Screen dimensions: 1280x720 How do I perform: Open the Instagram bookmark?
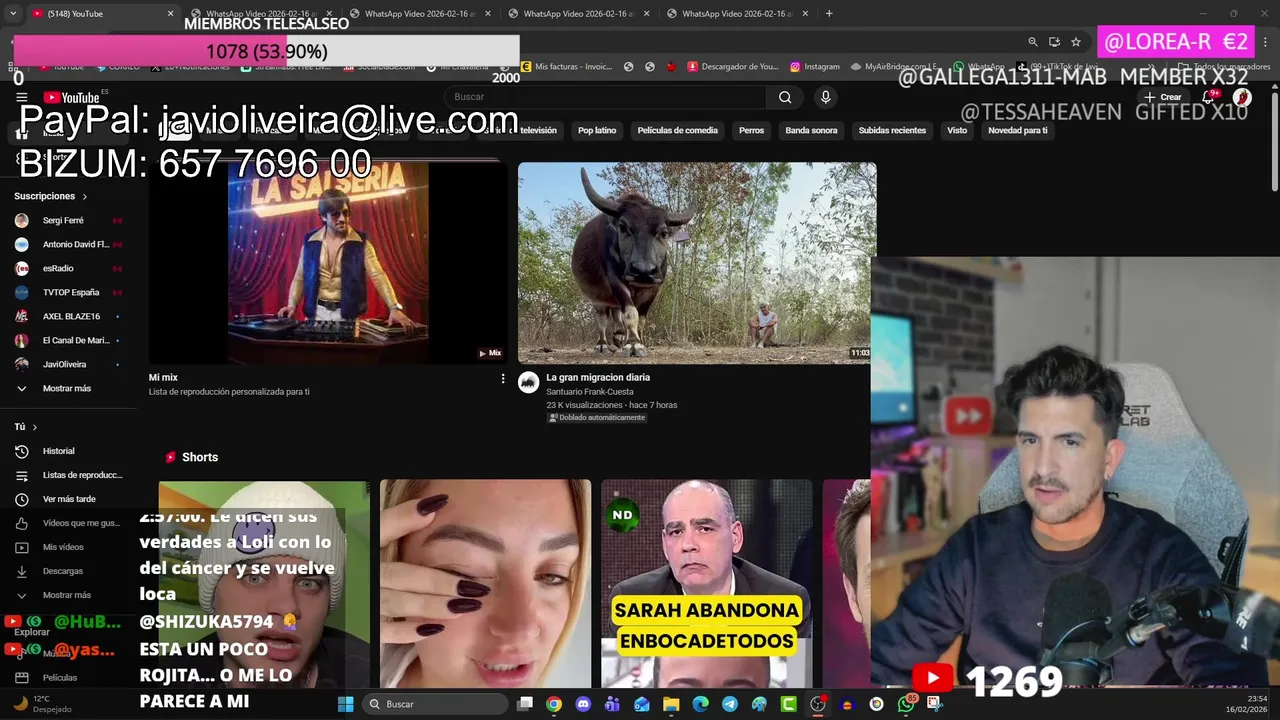click(815, 67)
